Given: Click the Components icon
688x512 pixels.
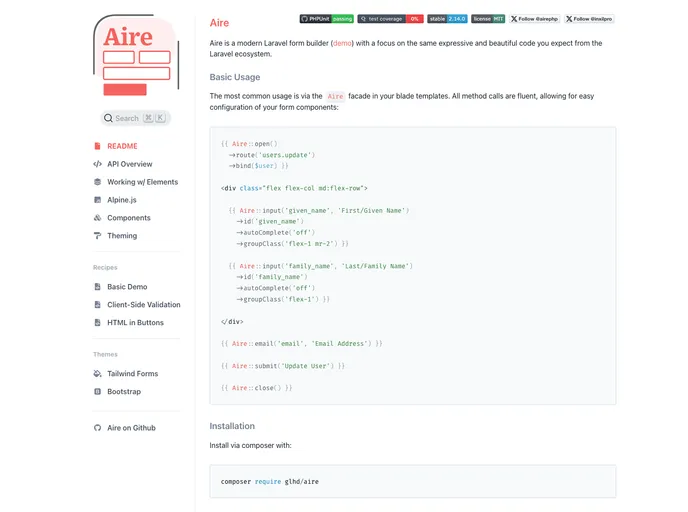Looking at the screenshot, I should (x=97, y=218).
